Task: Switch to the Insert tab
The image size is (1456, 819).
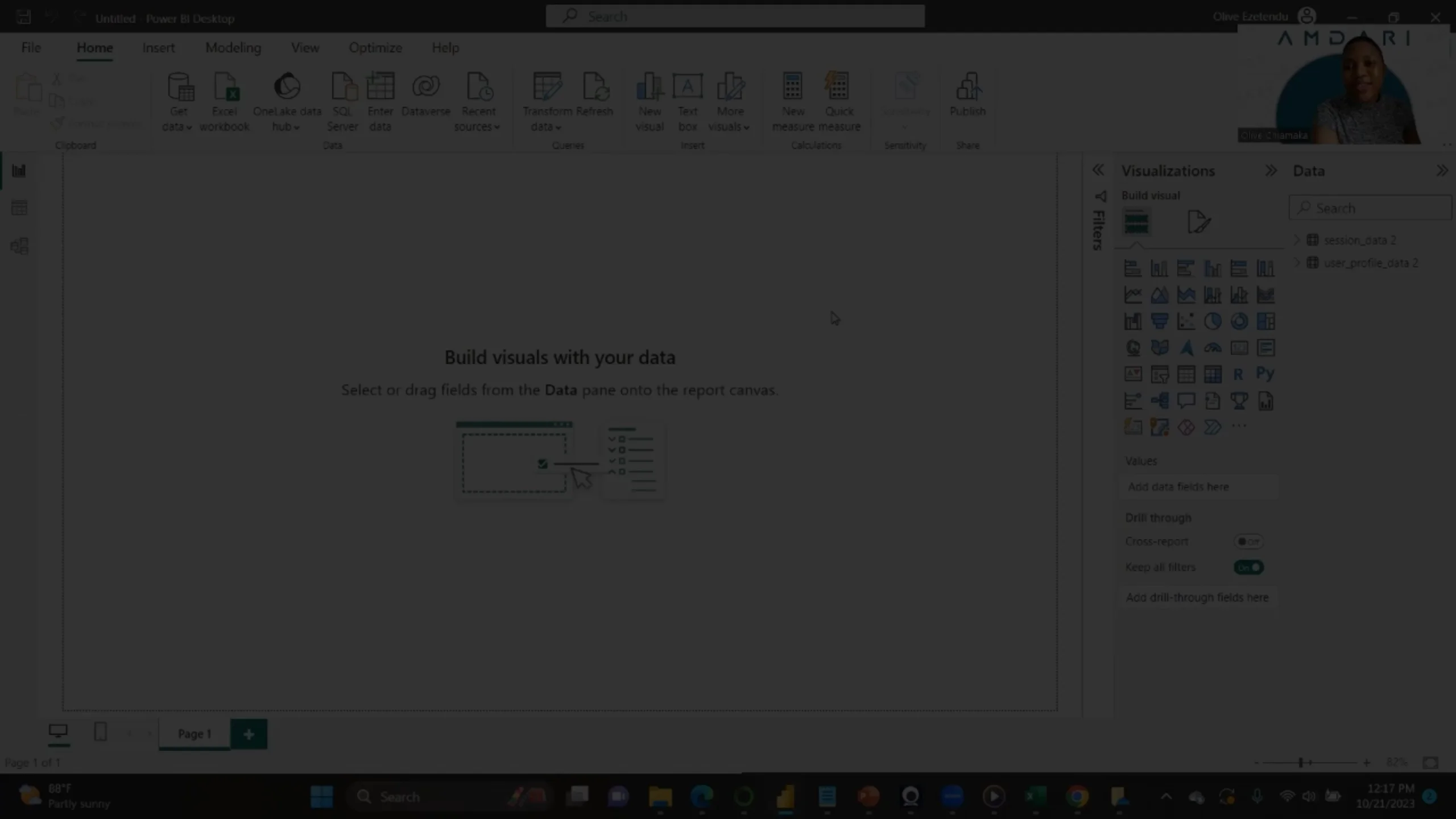Action: (158, 48)
